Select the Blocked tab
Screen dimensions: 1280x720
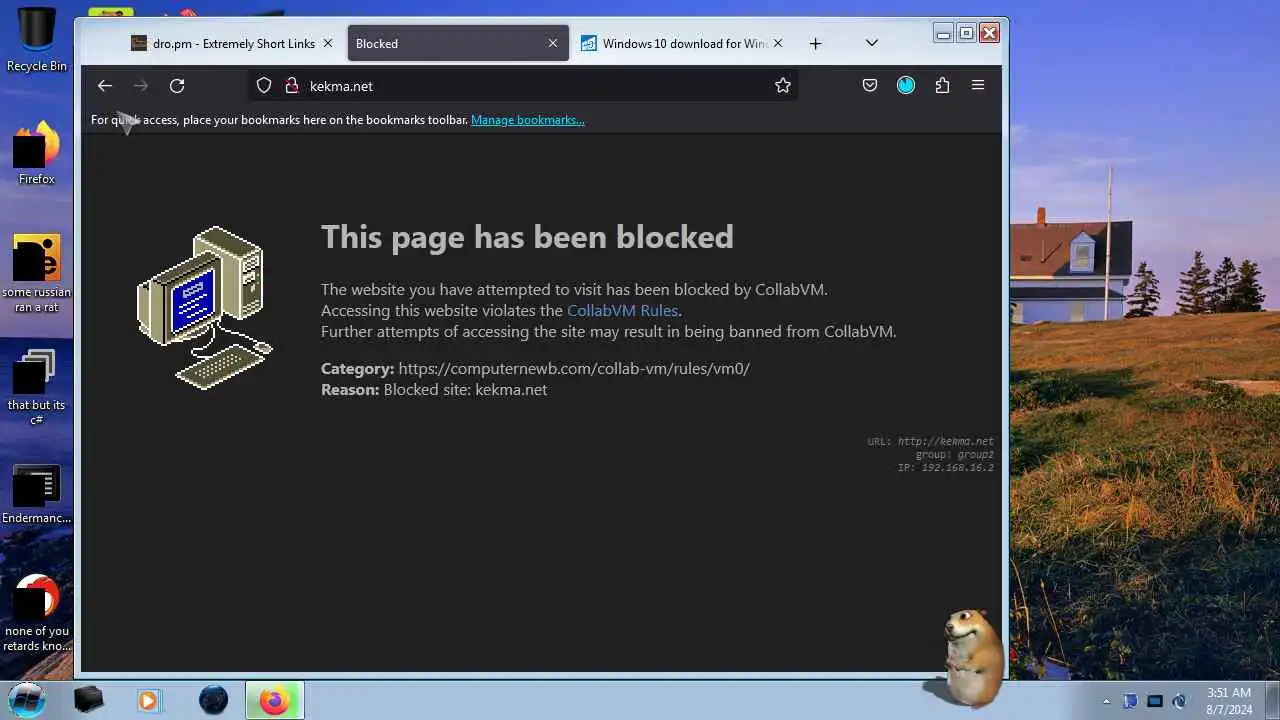(x=458, y=44)
